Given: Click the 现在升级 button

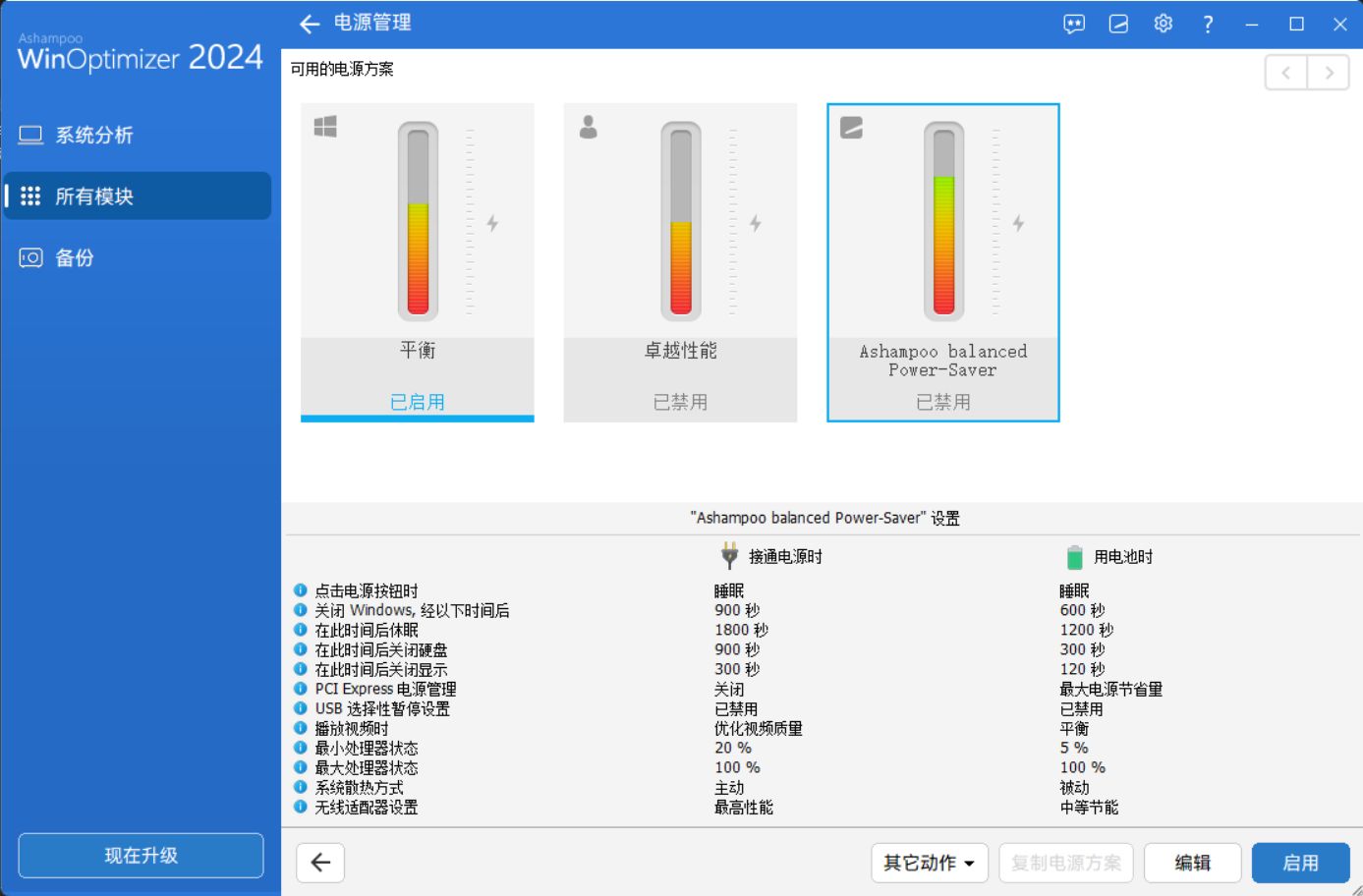Looking at the screenshot, I should 141,856.
